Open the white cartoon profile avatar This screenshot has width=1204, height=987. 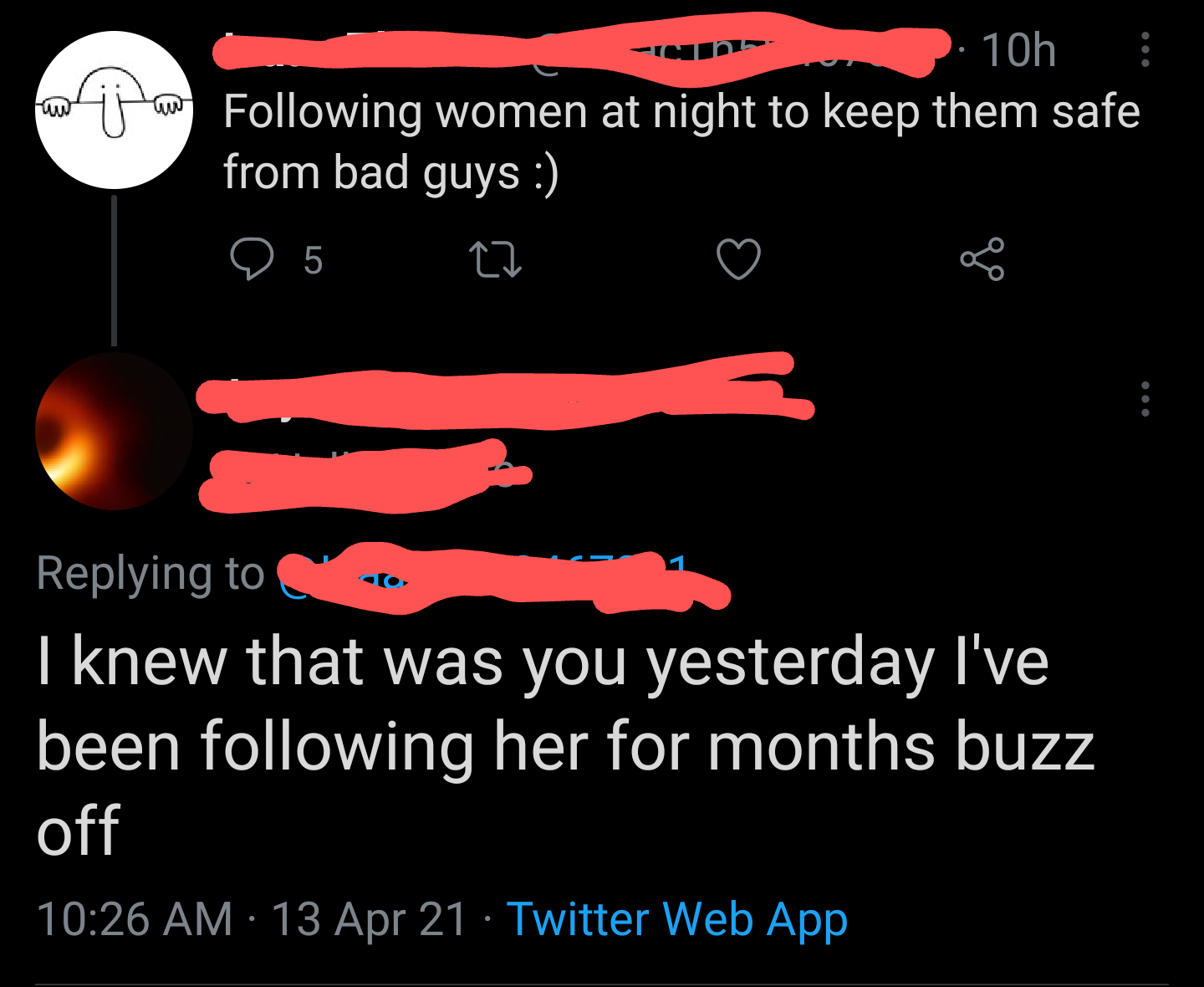[115, 110]
